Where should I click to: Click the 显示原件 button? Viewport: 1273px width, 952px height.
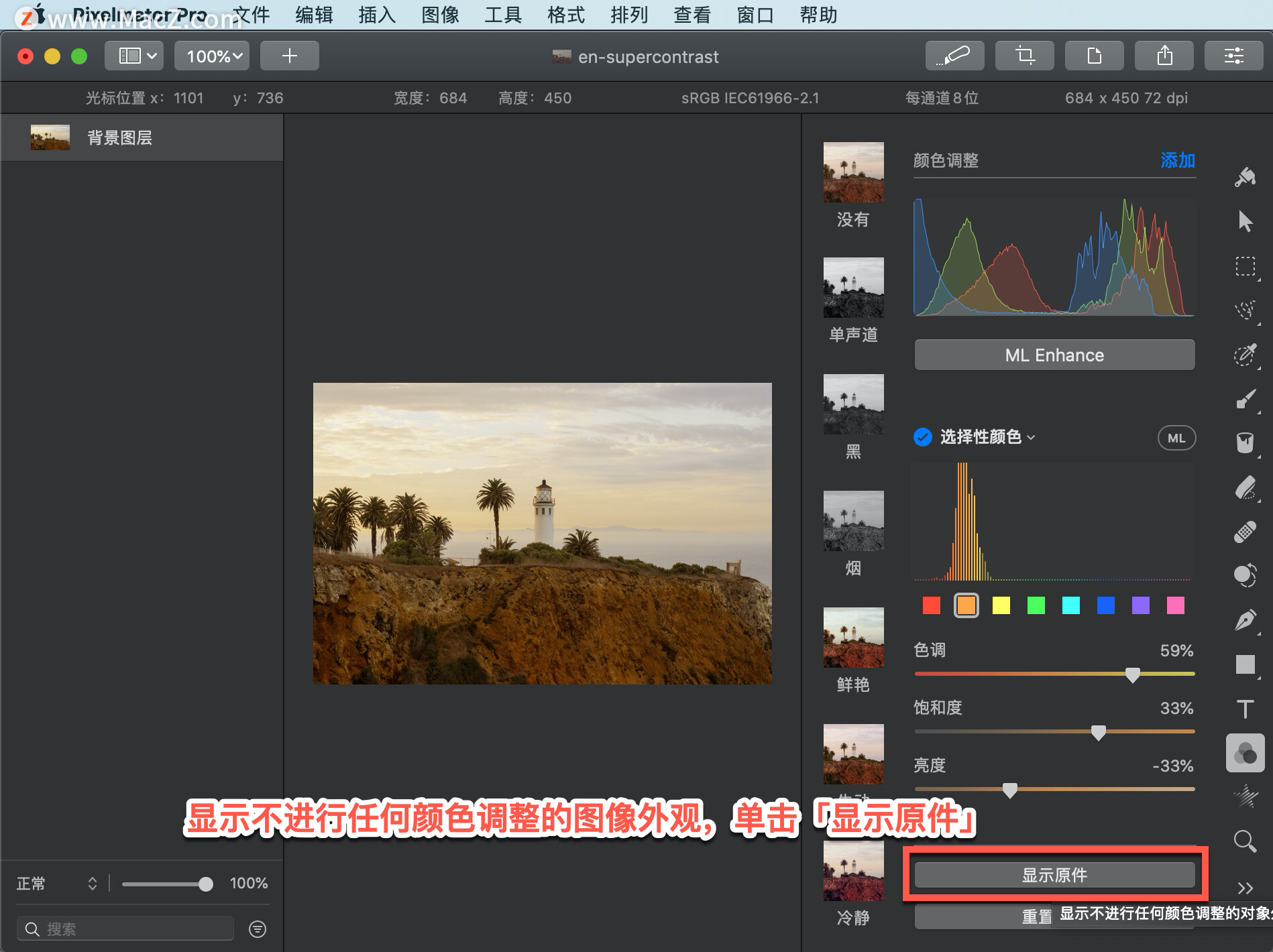tap(1054, 875)
